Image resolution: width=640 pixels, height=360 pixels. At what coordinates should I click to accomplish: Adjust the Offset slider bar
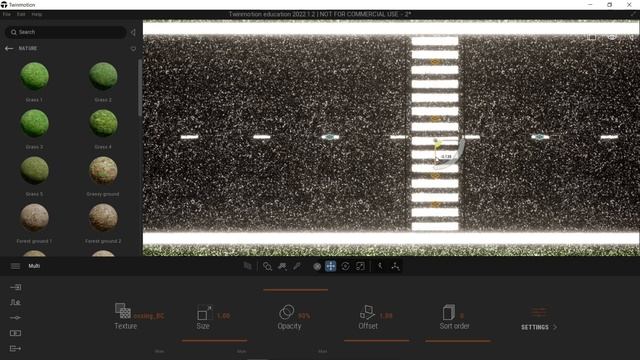pyautogui.click(x=376, y=340)
